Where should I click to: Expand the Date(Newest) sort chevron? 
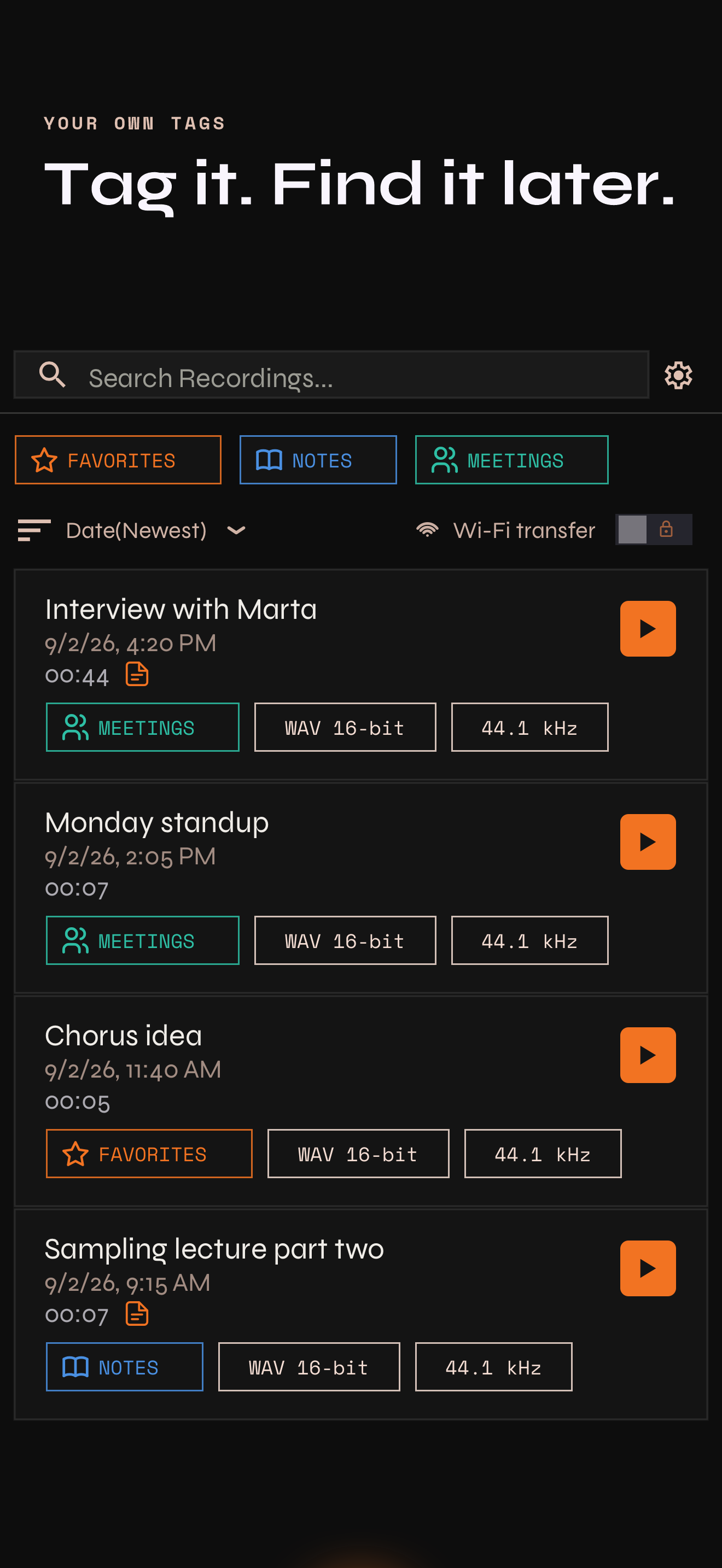[236, 530]
